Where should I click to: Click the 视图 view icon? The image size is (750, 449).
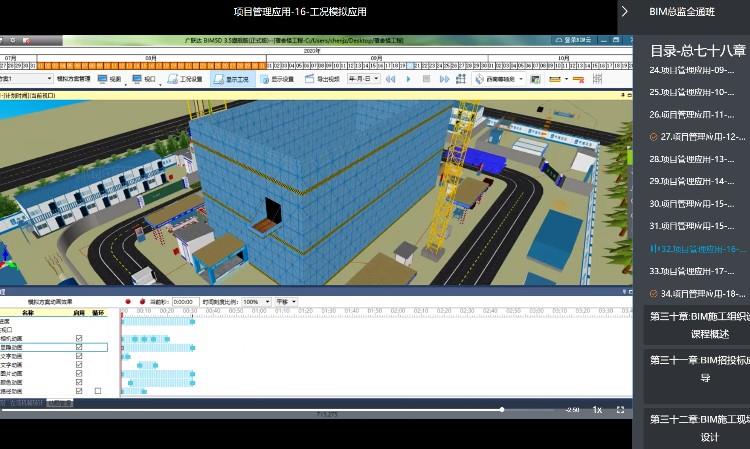110,78
